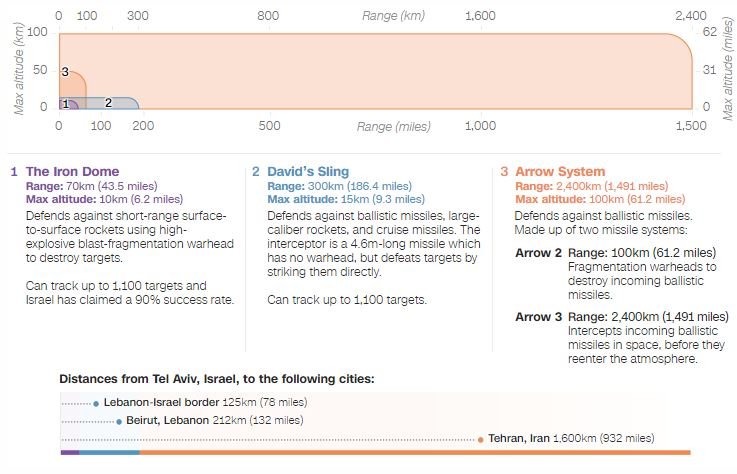Click the orange Tehran, Iran dot marker
Screen dimensions: 737x474
[481, 439]
